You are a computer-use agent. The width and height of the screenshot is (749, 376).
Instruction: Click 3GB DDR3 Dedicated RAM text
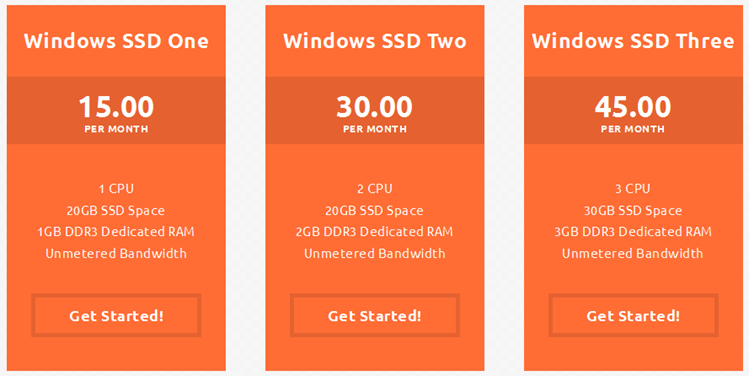point(633,232)
